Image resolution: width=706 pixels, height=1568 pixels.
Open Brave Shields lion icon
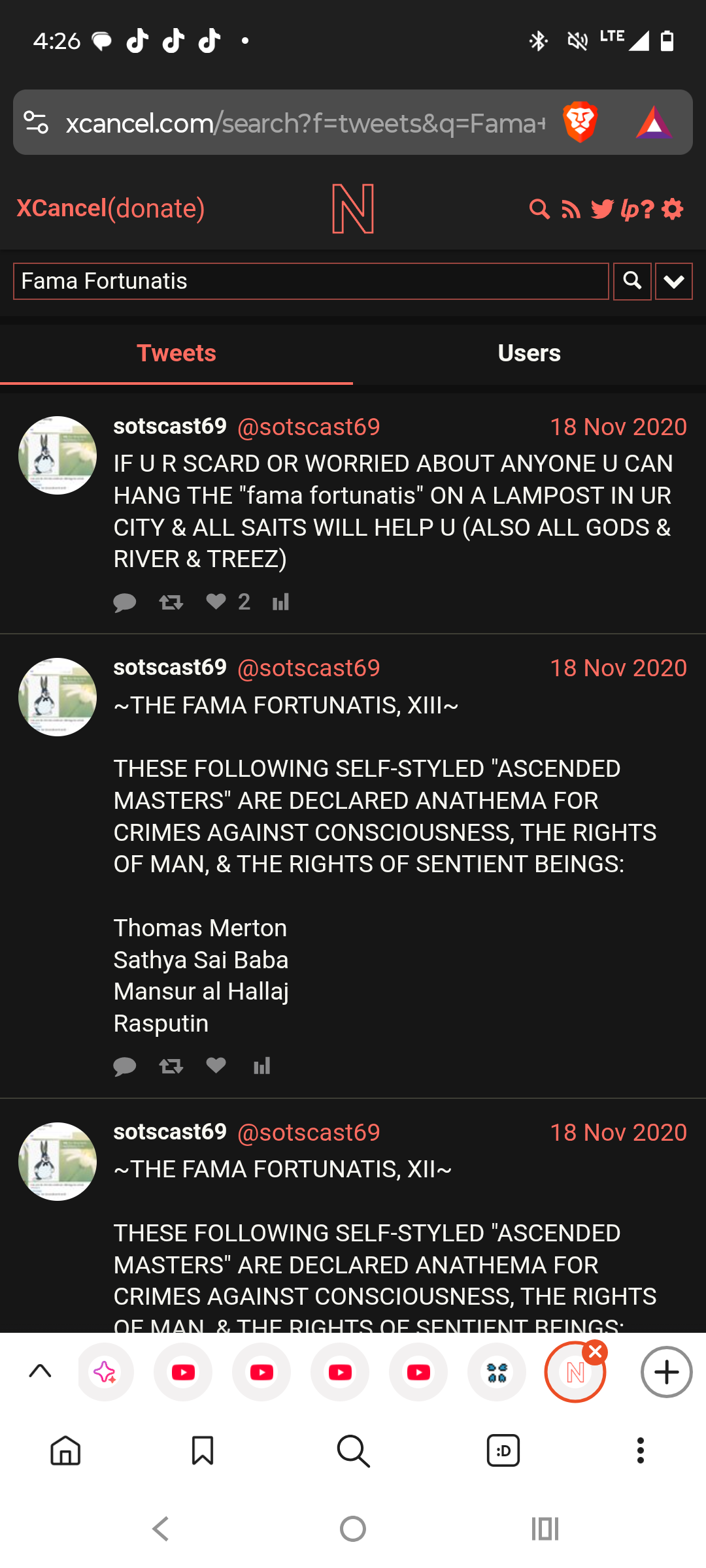pos(580,122)
